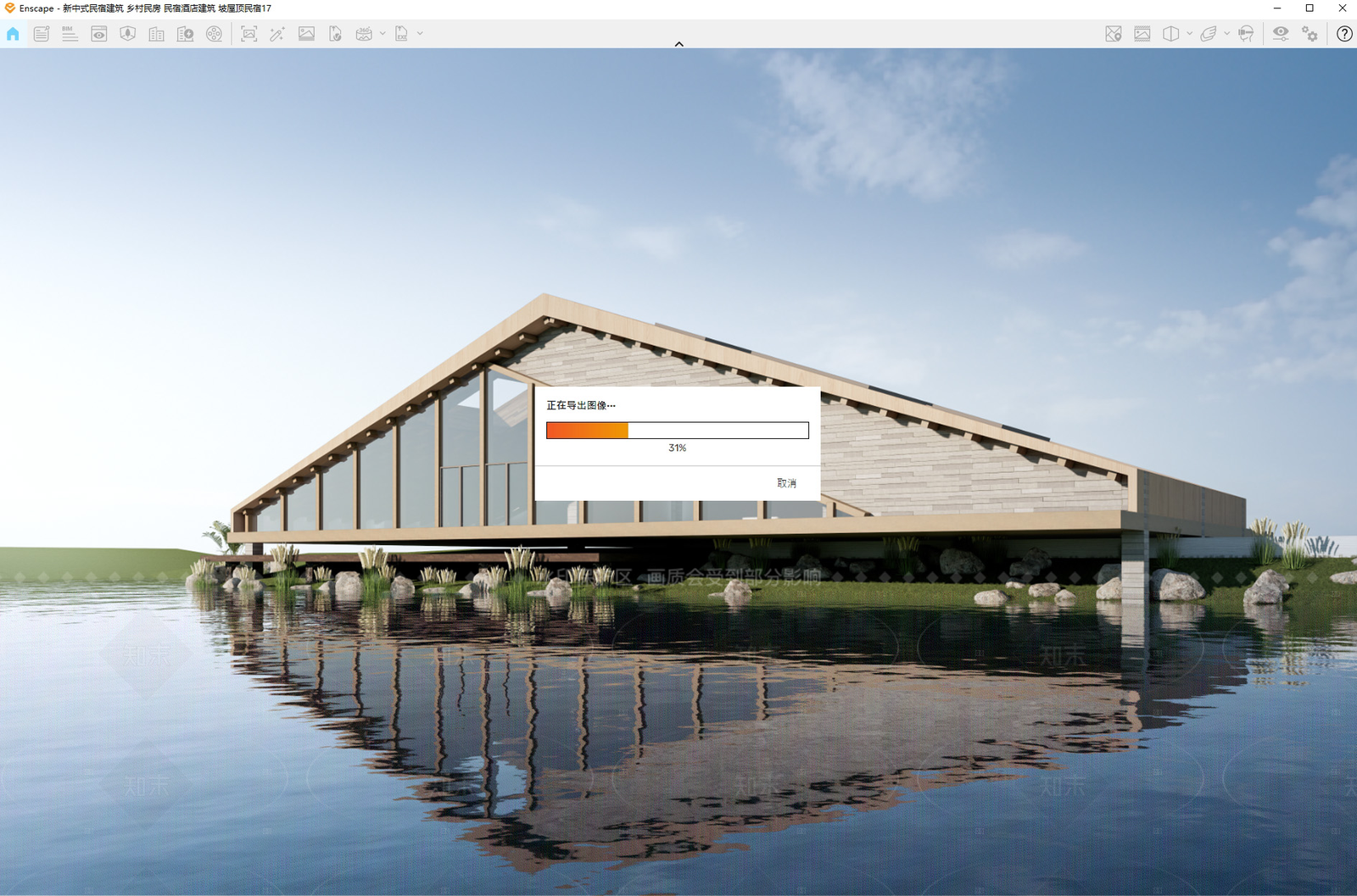Click the 31% progress text
This screenshot has width=1357, height=896.
point(677,448)
